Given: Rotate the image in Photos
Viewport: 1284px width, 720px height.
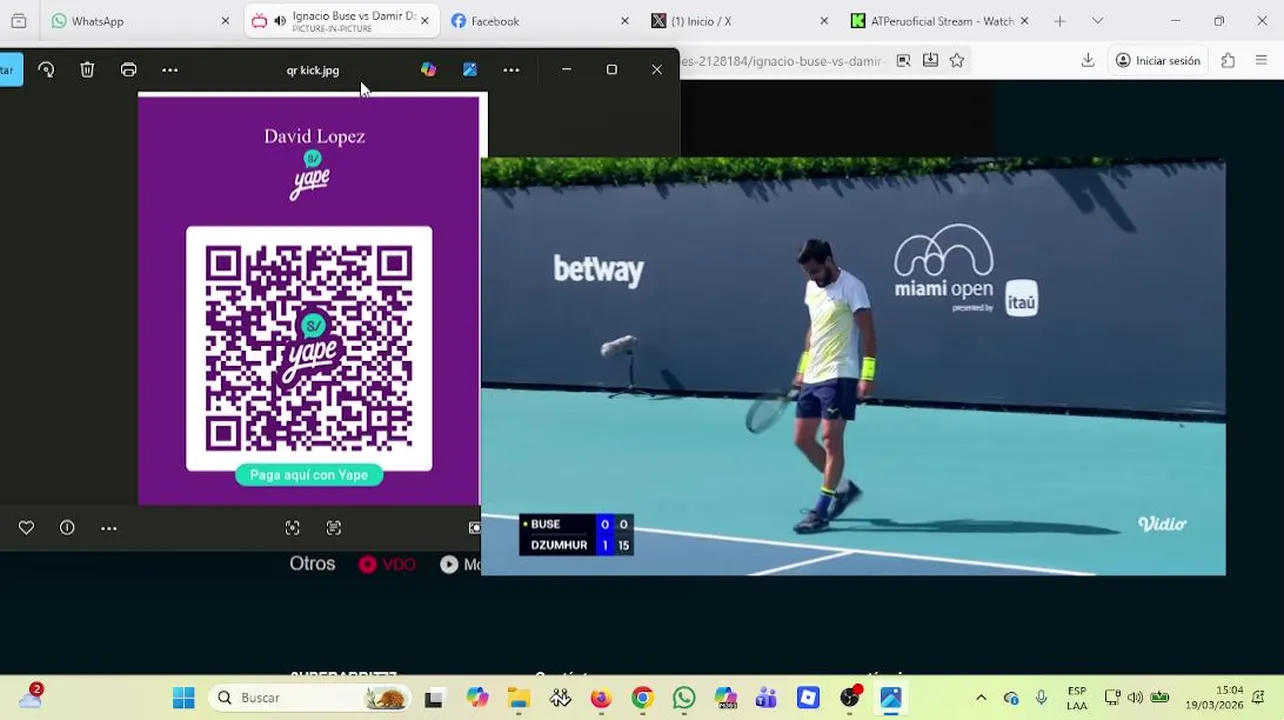Looking at the screenshot, I should tap(46, 70).
